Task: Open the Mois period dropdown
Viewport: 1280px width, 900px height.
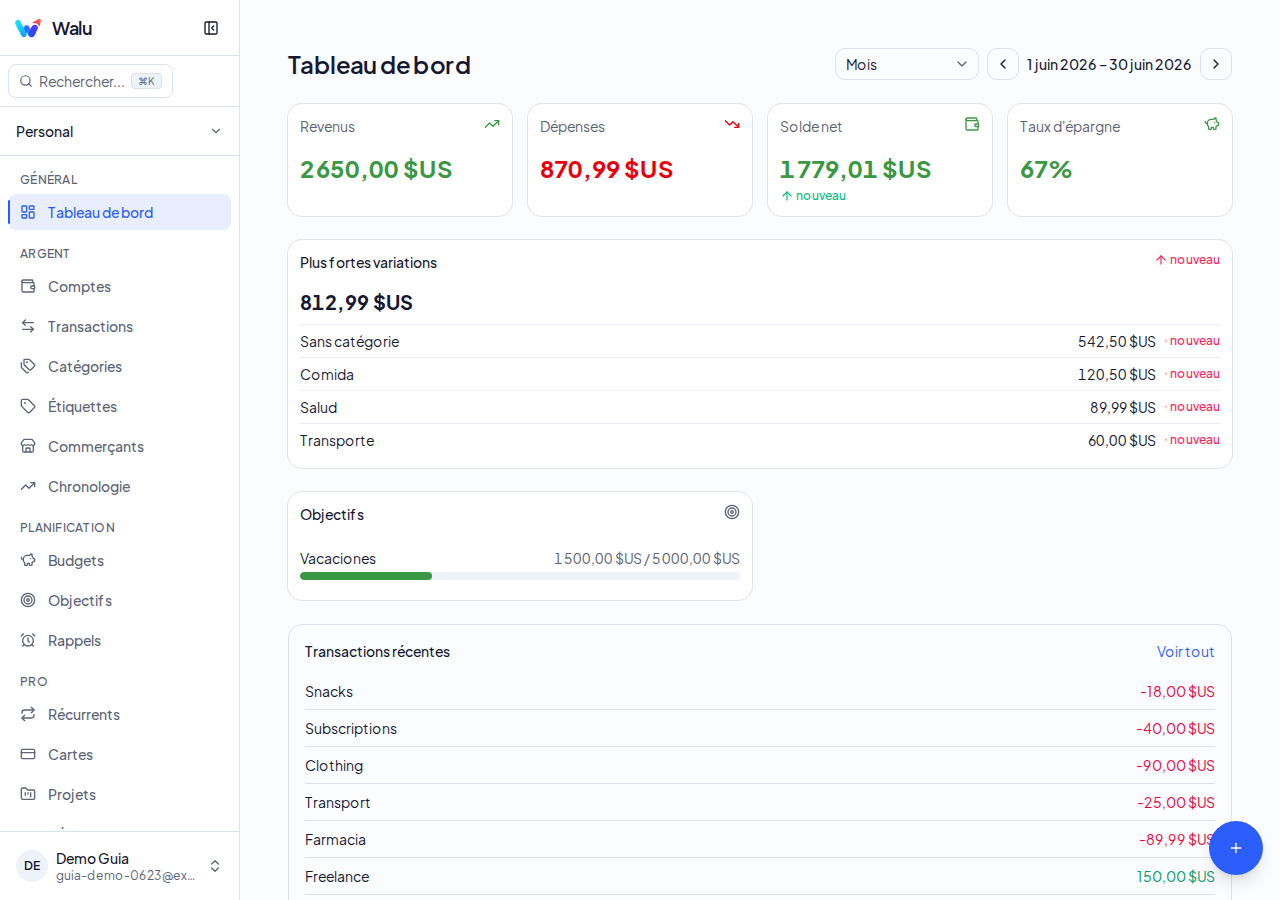Action: pyautogui.click(x=907, y=64)
